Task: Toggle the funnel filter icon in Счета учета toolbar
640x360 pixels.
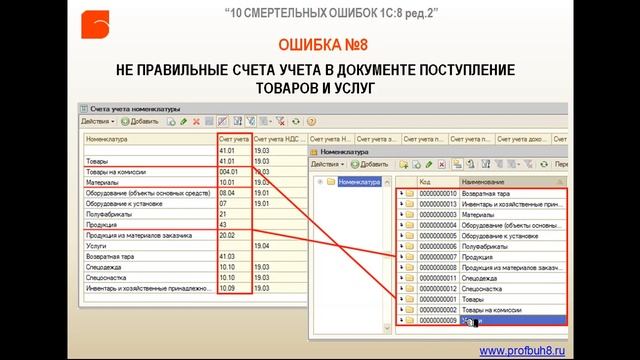Action: click(x=251, y=121)
